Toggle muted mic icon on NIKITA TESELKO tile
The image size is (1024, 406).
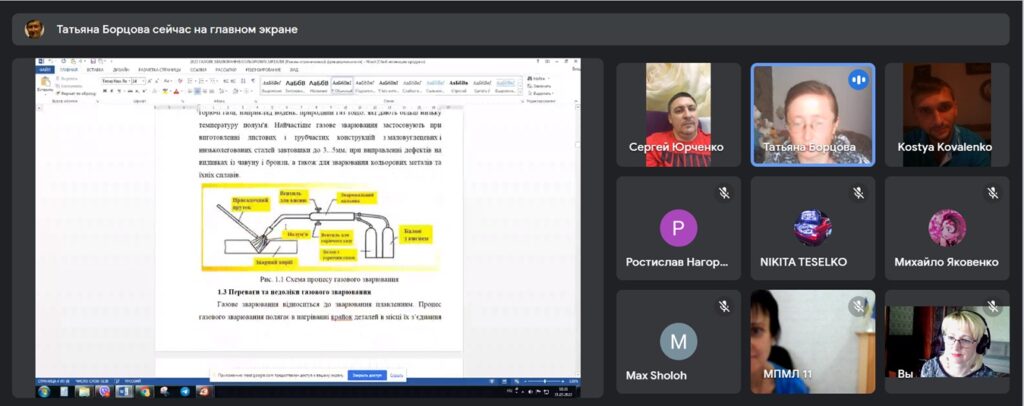(858, 193)
